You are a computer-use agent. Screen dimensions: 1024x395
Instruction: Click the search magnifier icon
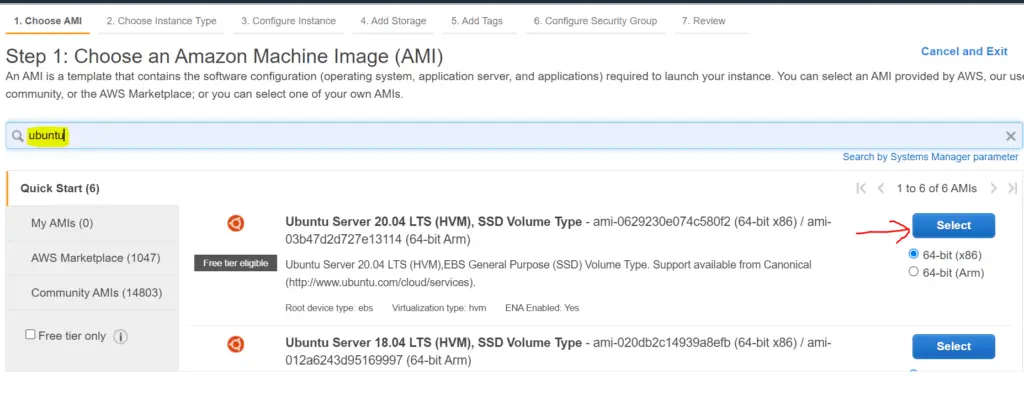(18, 136)
